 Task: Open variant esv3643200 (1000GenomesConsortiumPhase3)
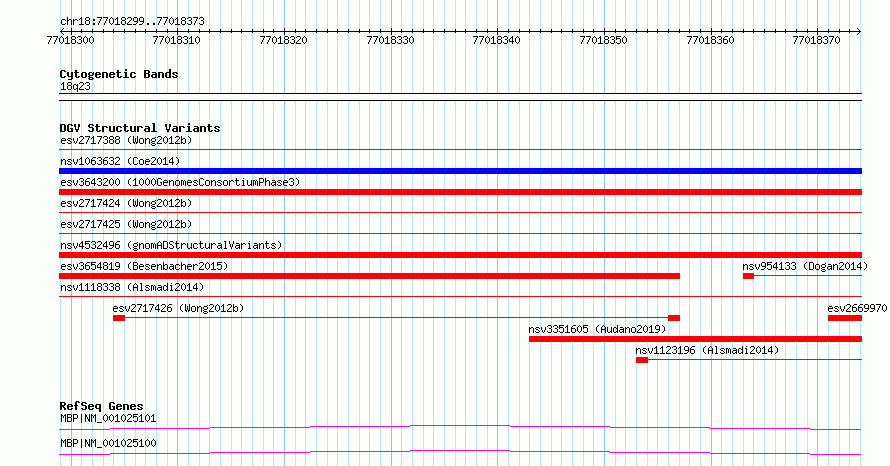click(x=180, y=182)
